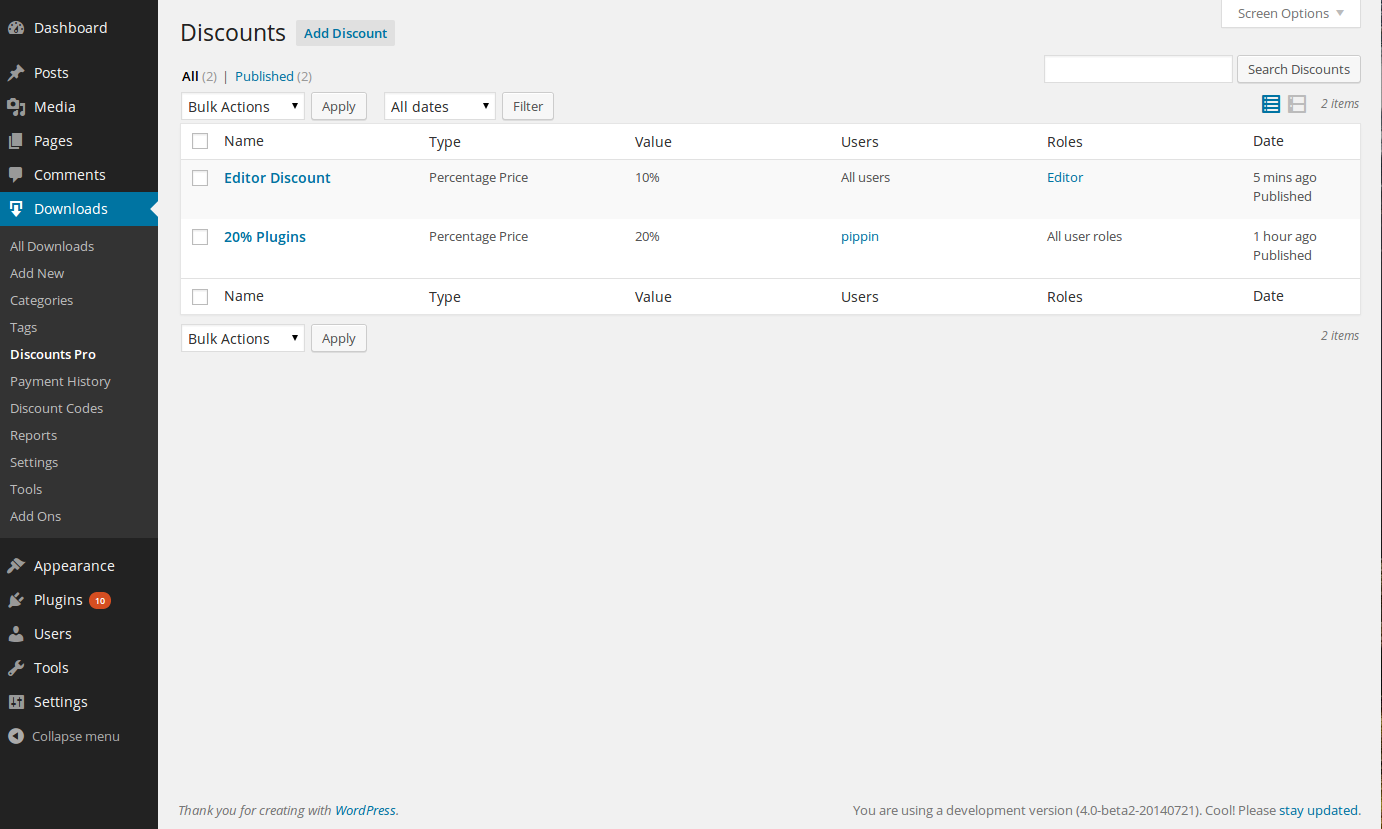Open Media via its sidebar icon
The image size is (1382, 829).
point(16,107)
